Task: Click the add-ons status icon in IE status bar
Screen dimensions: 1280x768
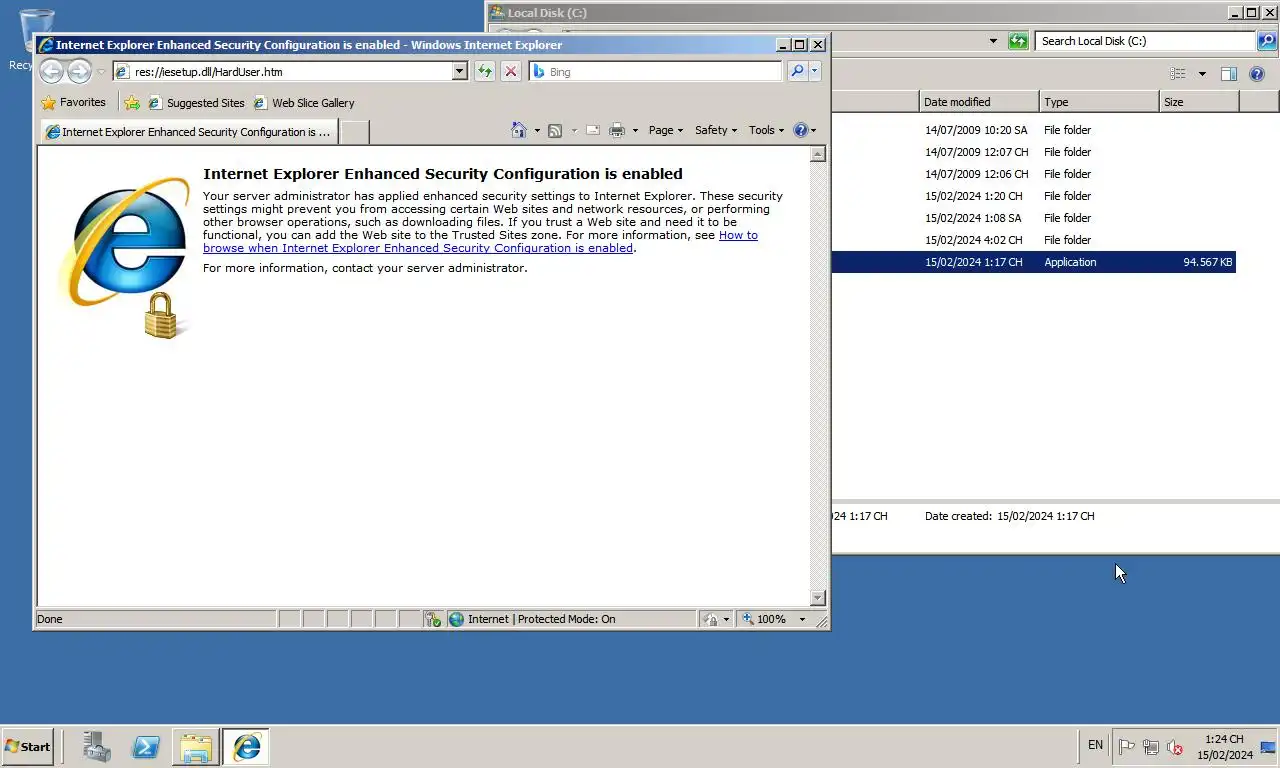Action: (x=433, y=619)
